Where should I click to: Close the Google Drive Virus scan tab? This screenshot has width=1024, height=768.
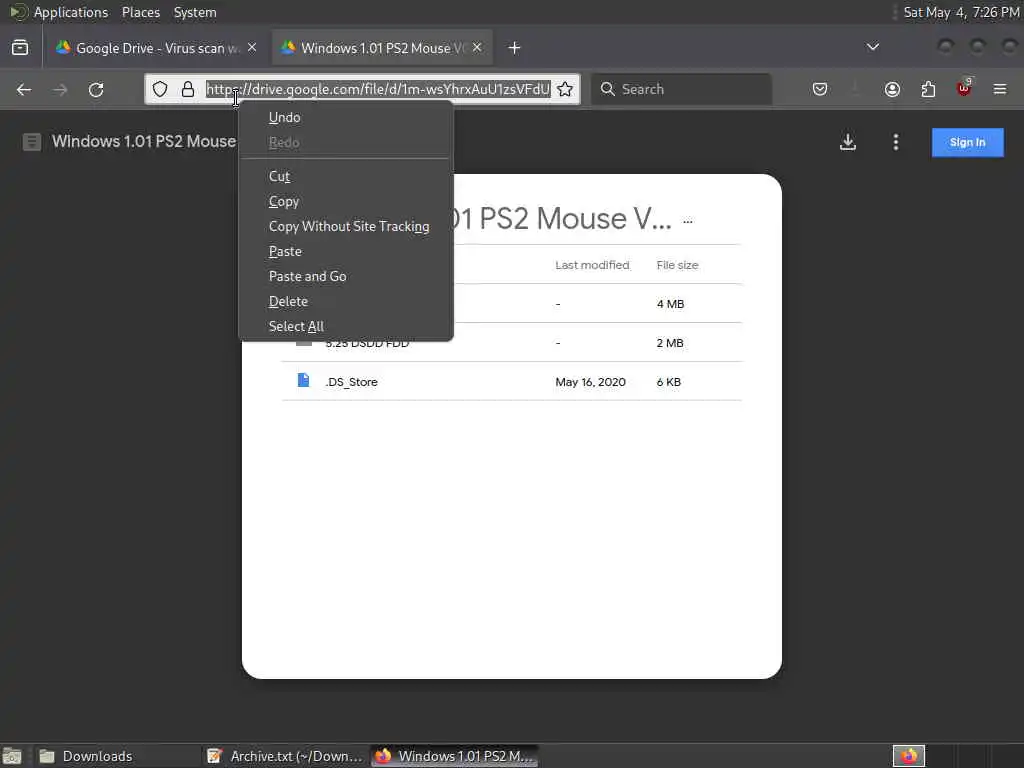click(252, 48)
